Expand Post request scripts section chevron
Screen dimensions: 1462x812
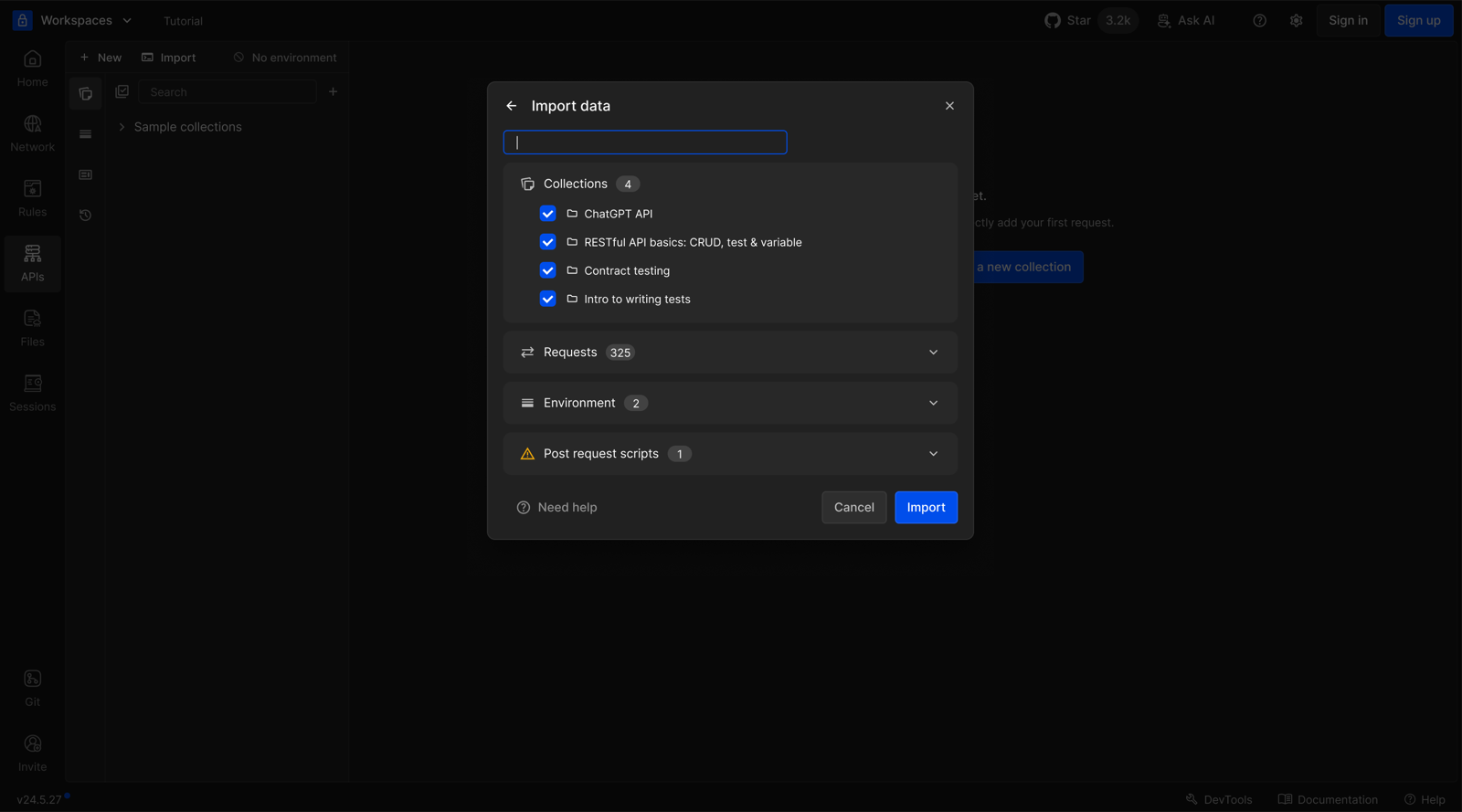pos(933,454)
